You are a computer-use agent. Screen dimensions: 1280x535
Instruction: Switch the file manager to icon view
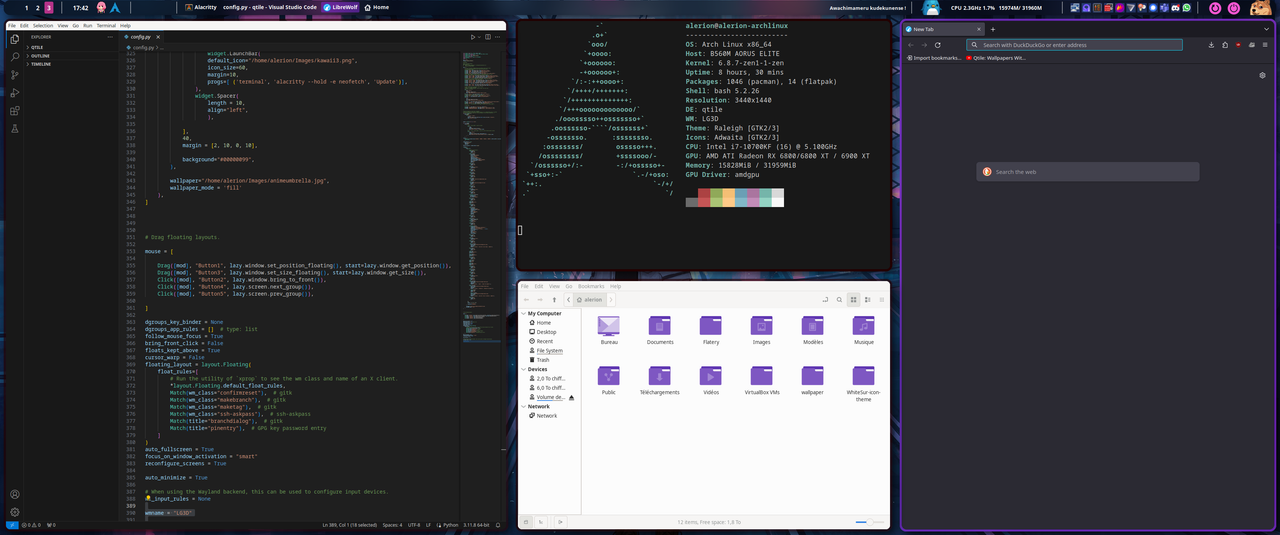tap(853, 299)
